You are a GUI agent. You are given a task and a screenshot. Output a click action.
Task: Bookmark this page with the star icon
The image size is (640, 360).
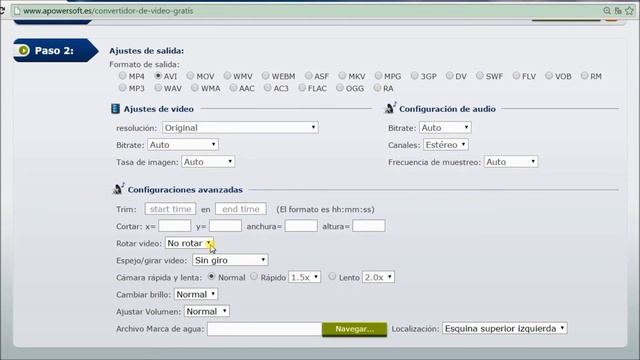click(x=629, y=11)
